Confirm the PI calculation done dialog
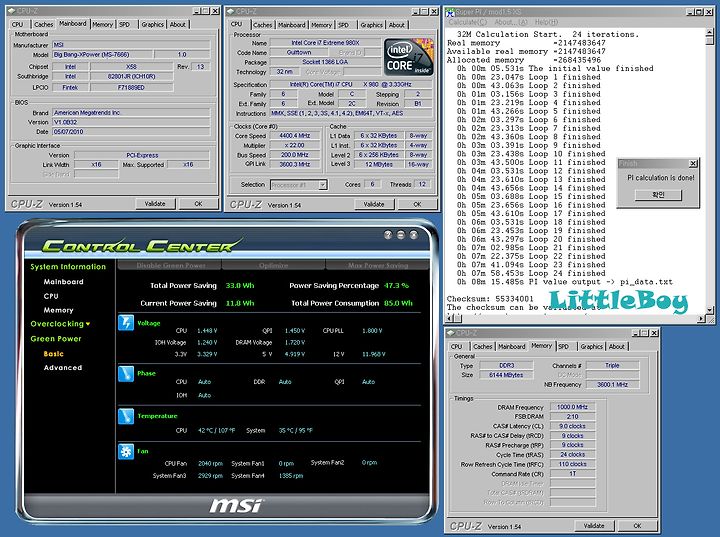720x537 pixels. (x=658, y=195)
